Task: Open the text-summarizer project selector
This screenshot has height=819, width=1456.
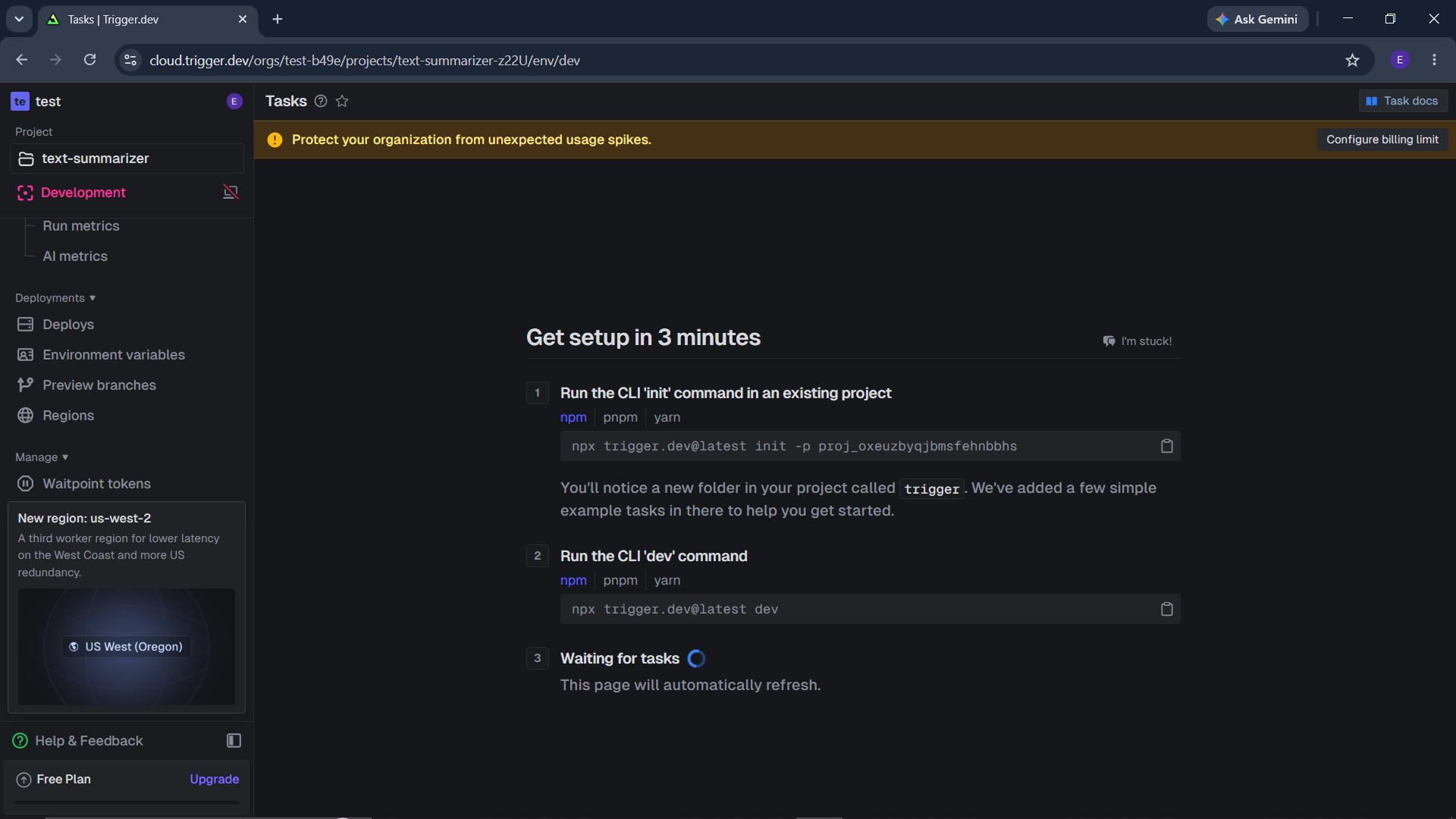Action: tap(127, 158)
